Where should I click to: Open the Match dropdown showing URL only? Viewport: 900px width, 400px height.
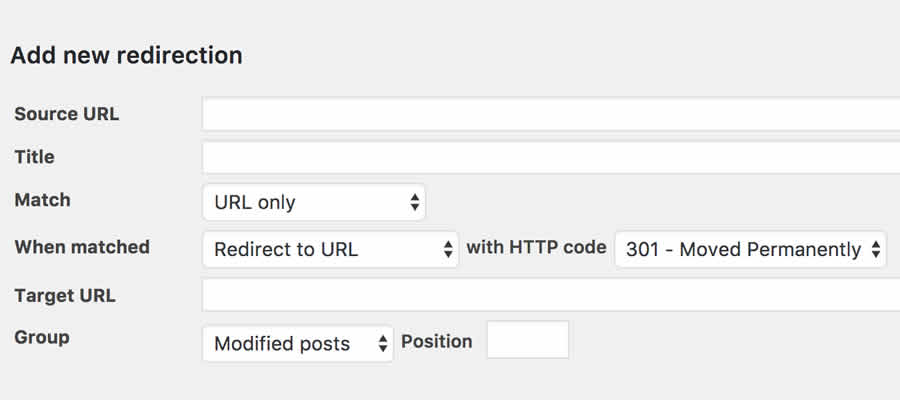(x=313, y=202)
